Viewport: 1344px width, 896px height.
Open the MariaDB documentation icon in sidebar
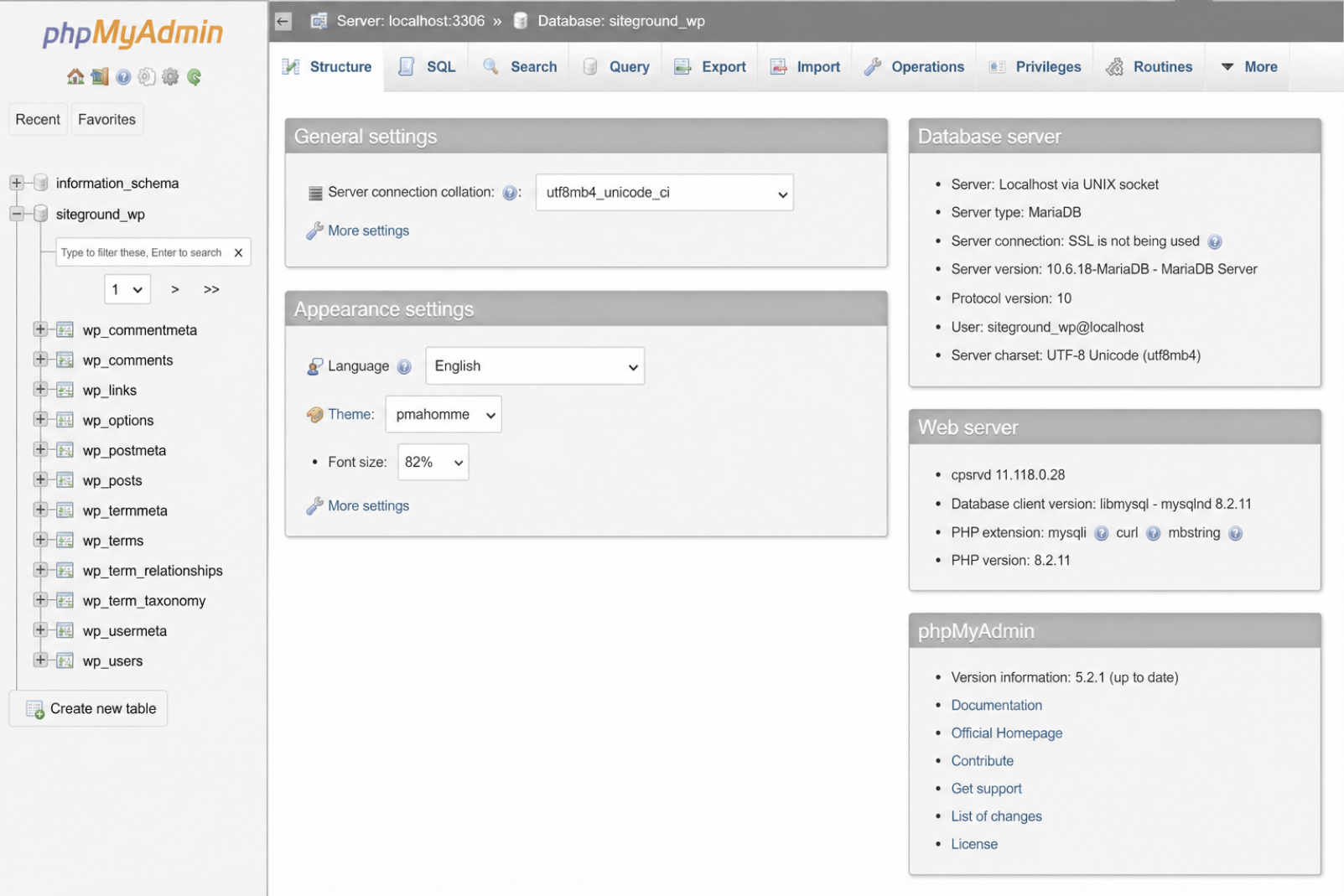(x=147, y=77)
